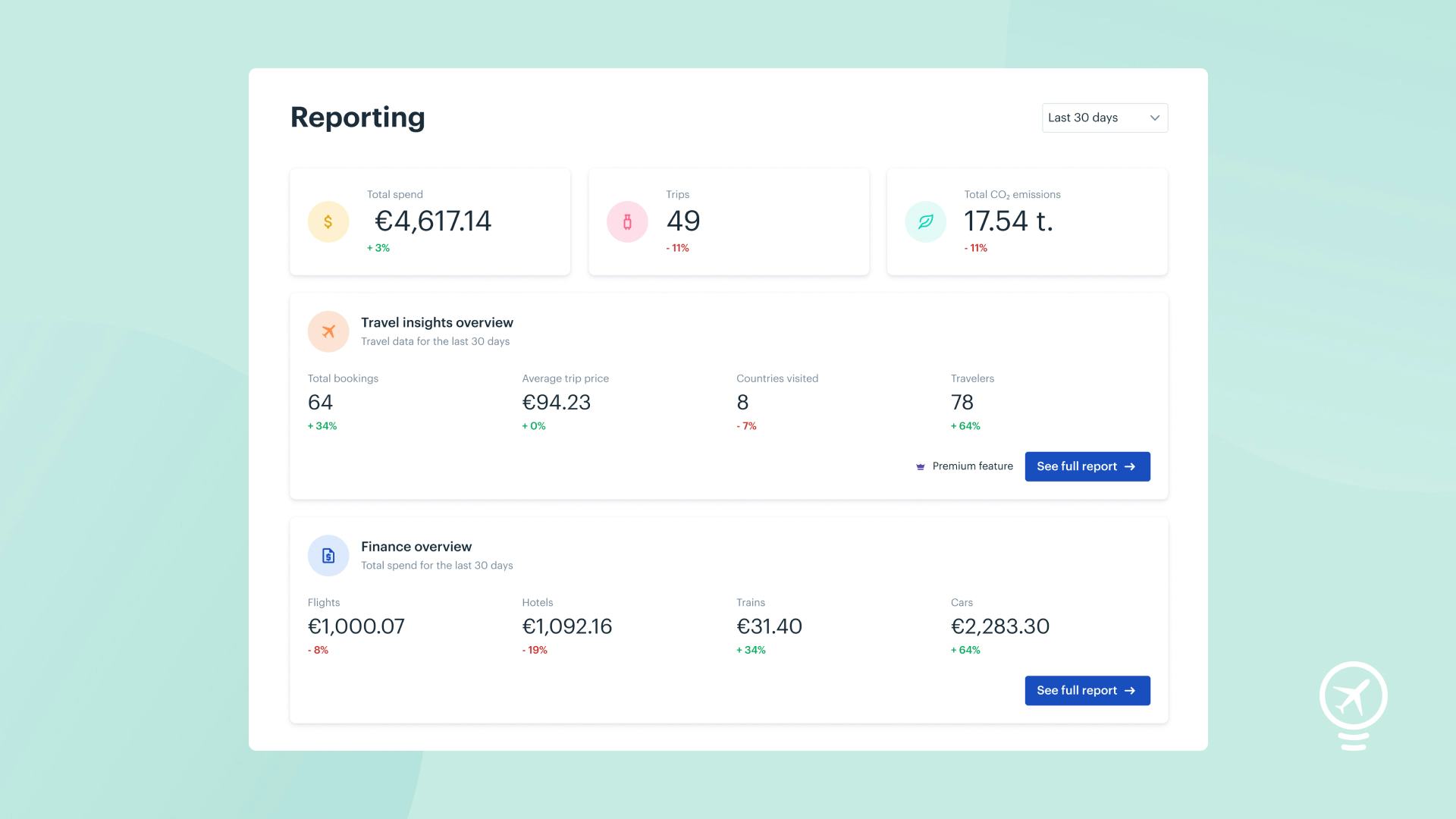
Task: Select the Trips 49 card
Action: click(728, 221)
